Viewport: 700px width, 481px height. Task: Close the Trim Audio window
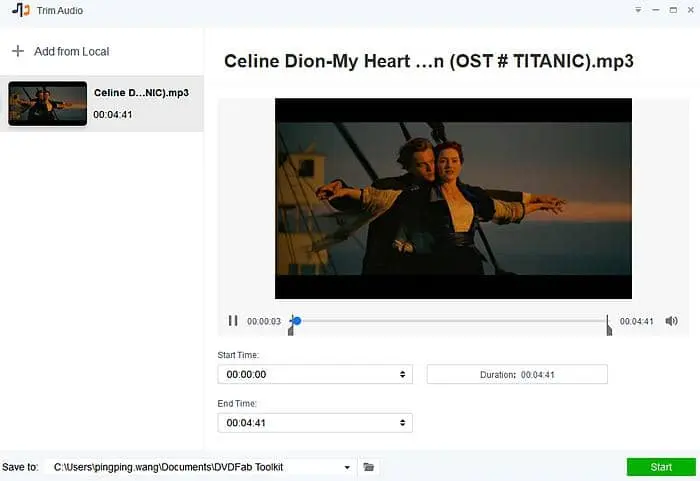pos(690,10)
